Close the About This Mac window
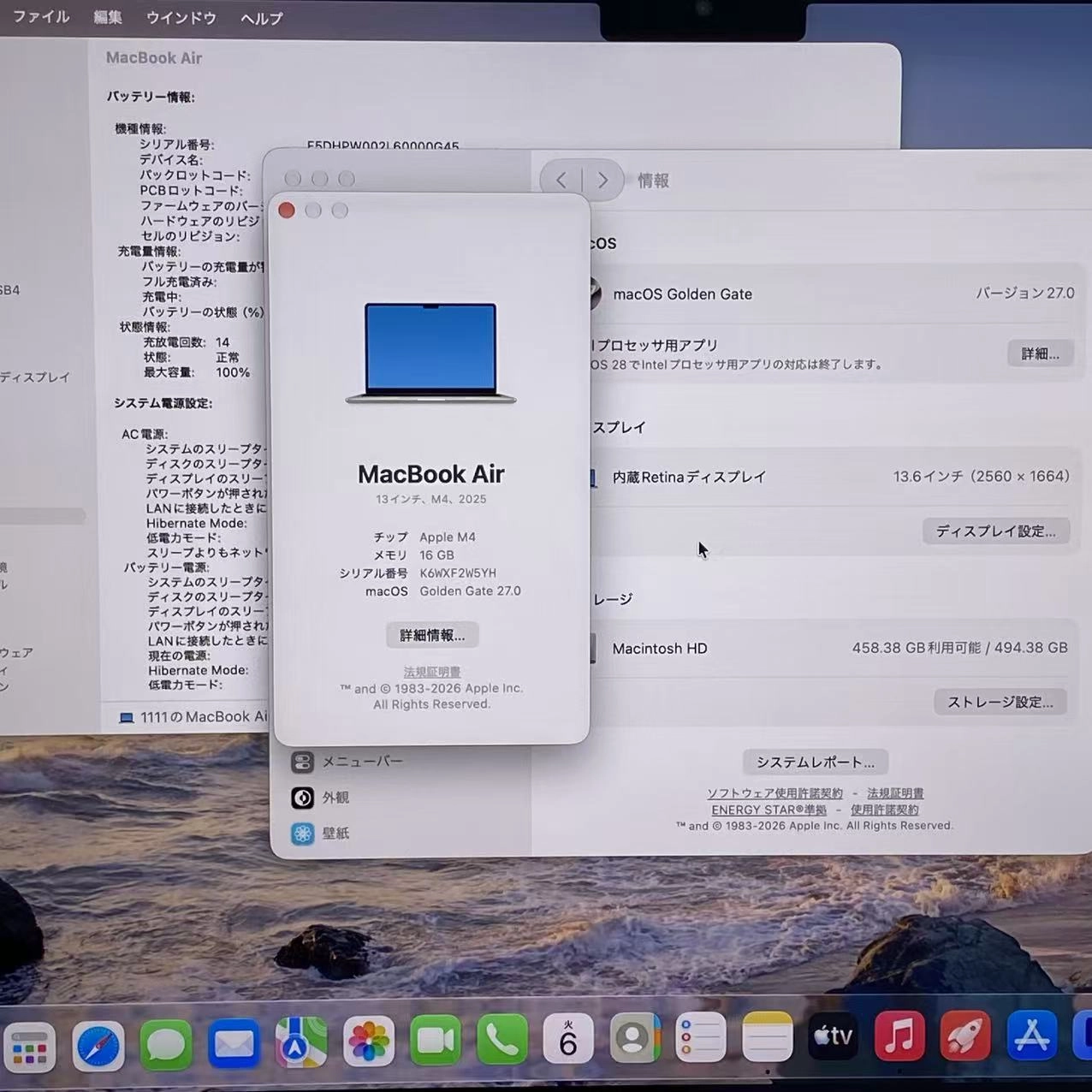This screenshot has width=1092, height=1092. pos(287,211)
